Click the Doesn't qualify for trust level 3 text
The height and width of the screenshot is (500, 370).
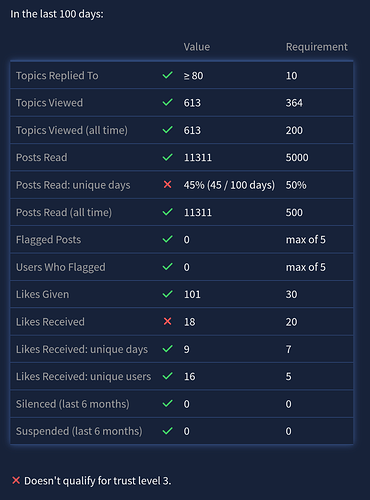[x=98, y=481]
